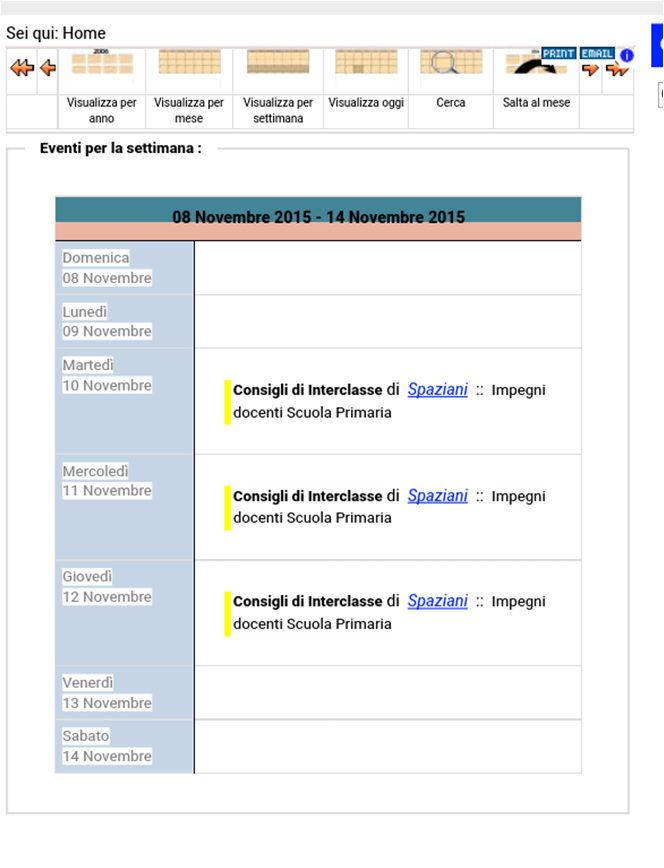Select 'Visualizza oggi' label
Screen dimensions: 664x868
[366, 102]
